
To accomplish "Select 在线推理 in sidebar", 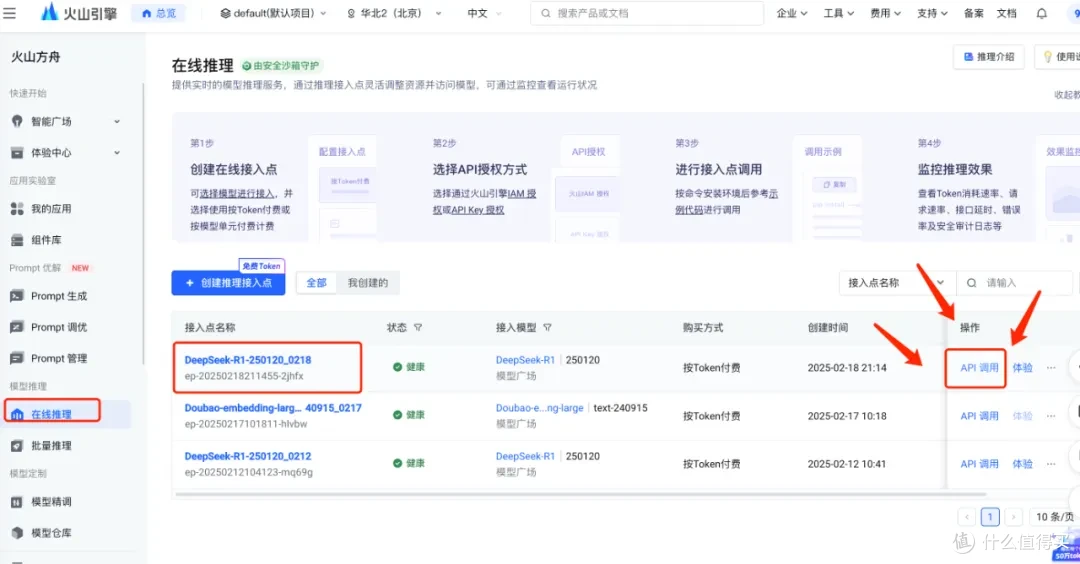I will coord(66,414).
